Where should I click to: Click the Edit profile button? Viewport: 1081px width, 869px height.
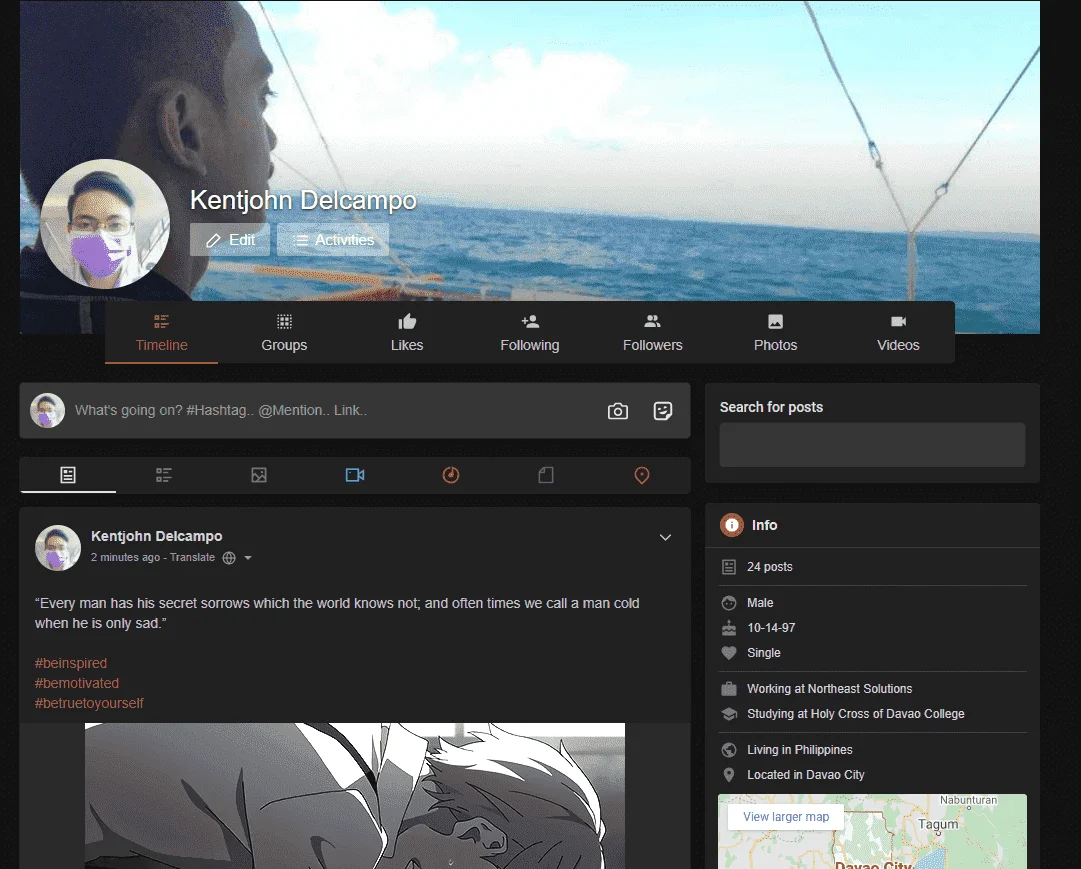(230, 240)
